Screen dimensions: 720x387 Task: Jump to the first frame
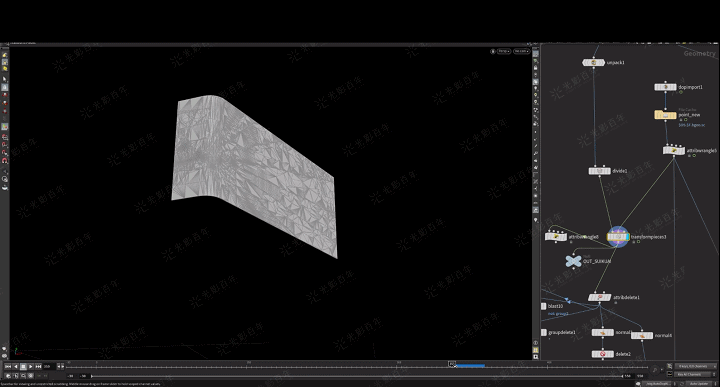(8, 366)
